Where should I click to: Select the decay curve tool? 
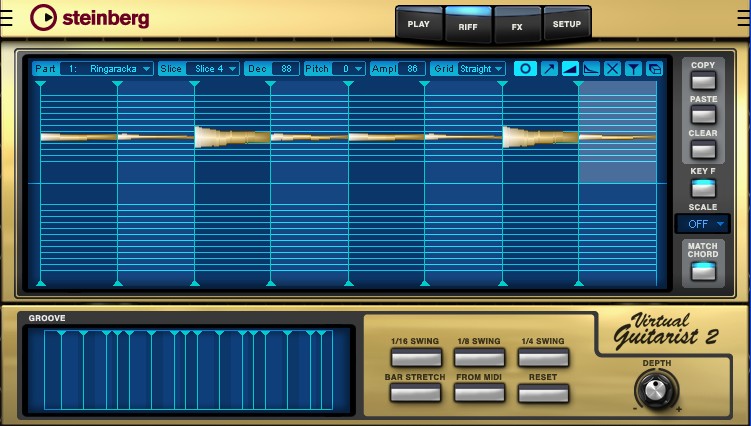(591, 69)
